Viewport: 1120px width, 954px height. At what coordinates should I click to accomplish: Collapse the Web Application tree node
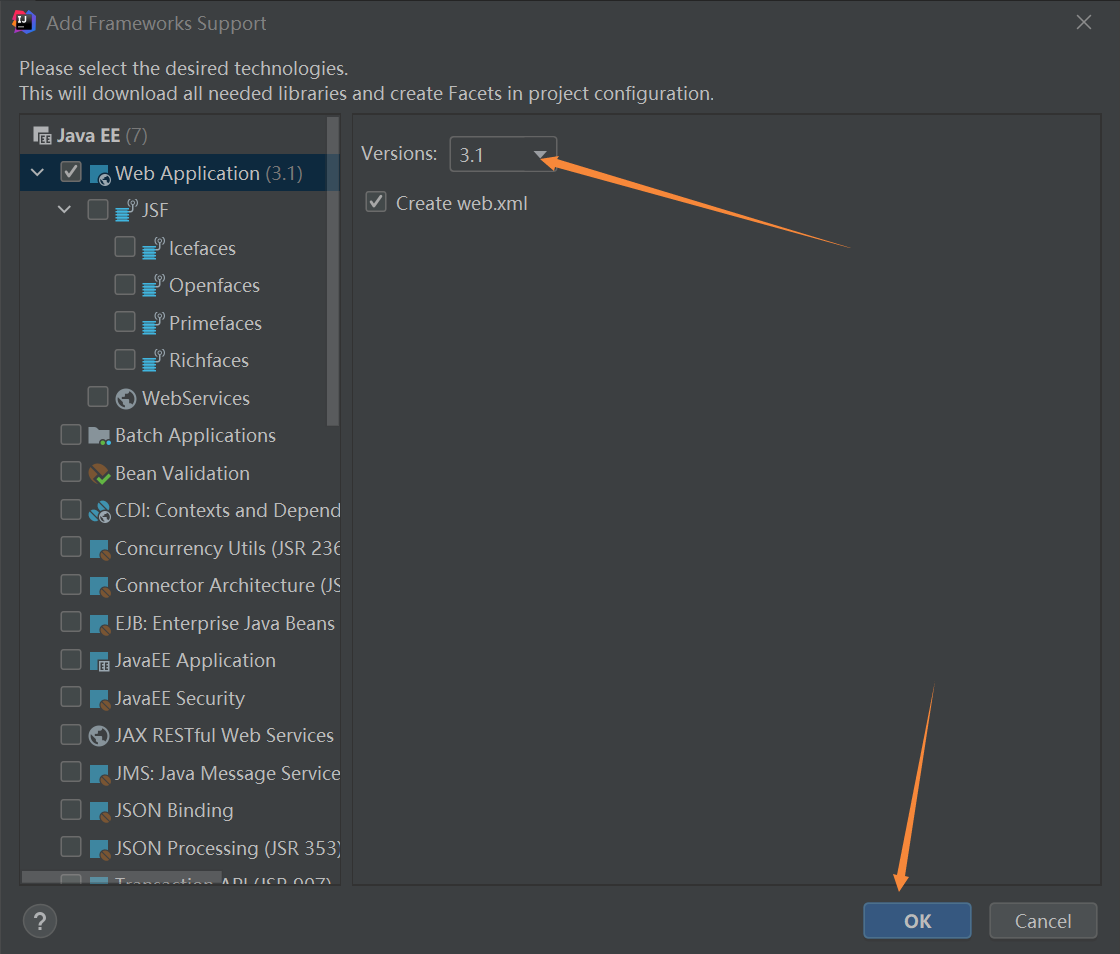point(38,172)
